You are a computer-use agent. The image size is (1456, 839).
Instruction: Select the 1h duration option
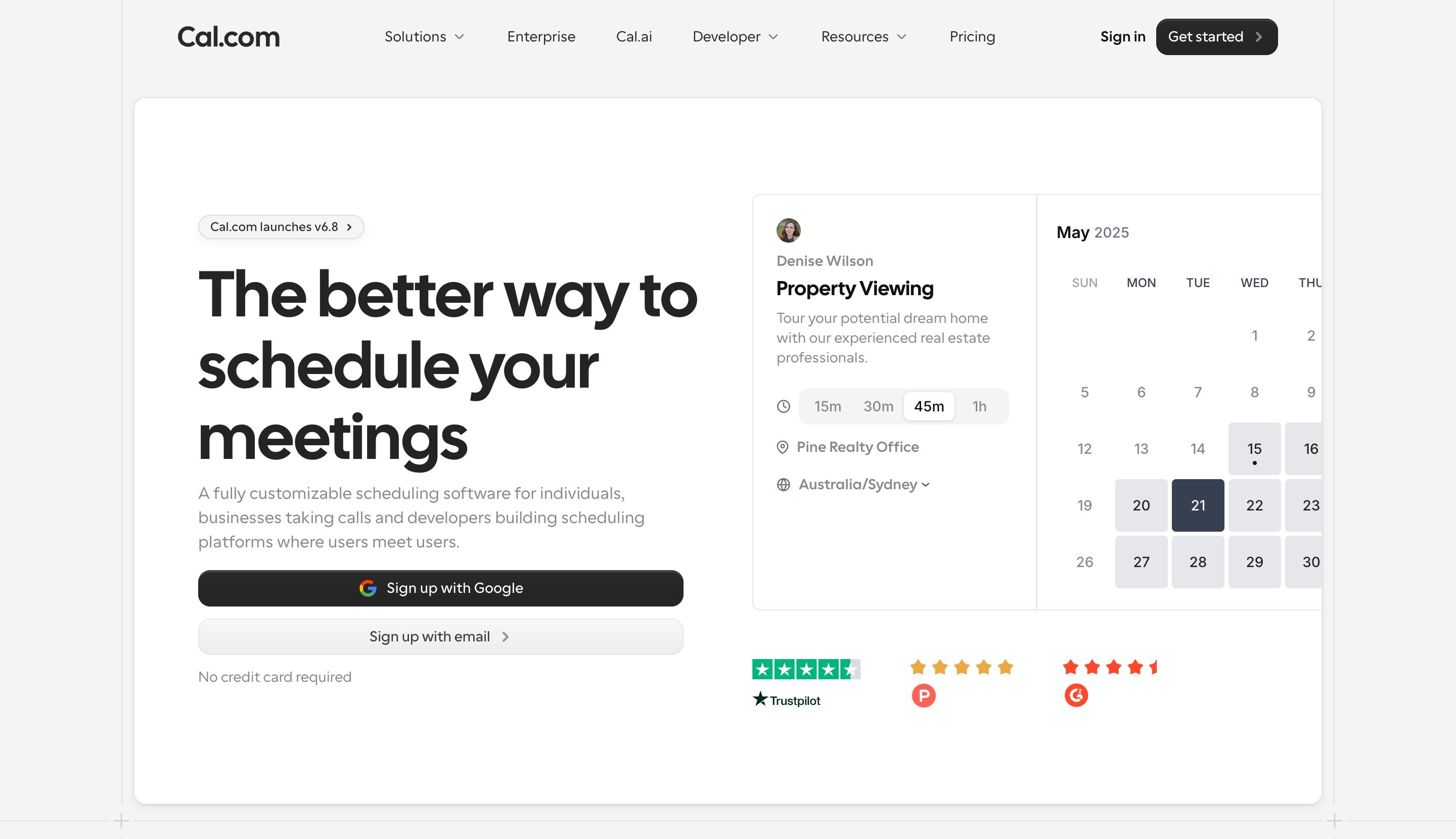click(979, 406)
